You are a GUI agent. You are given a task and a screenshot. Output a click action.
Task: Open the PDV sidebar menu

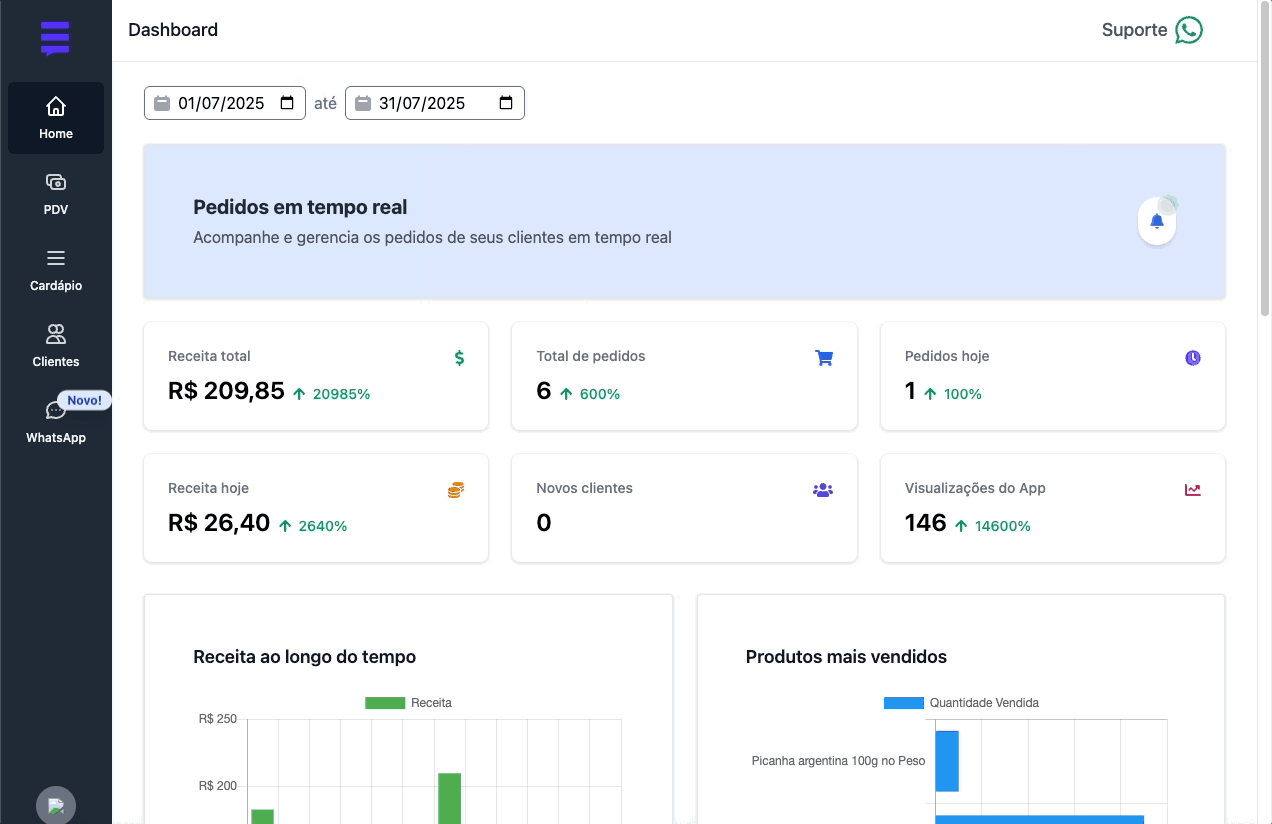point(56,194)
